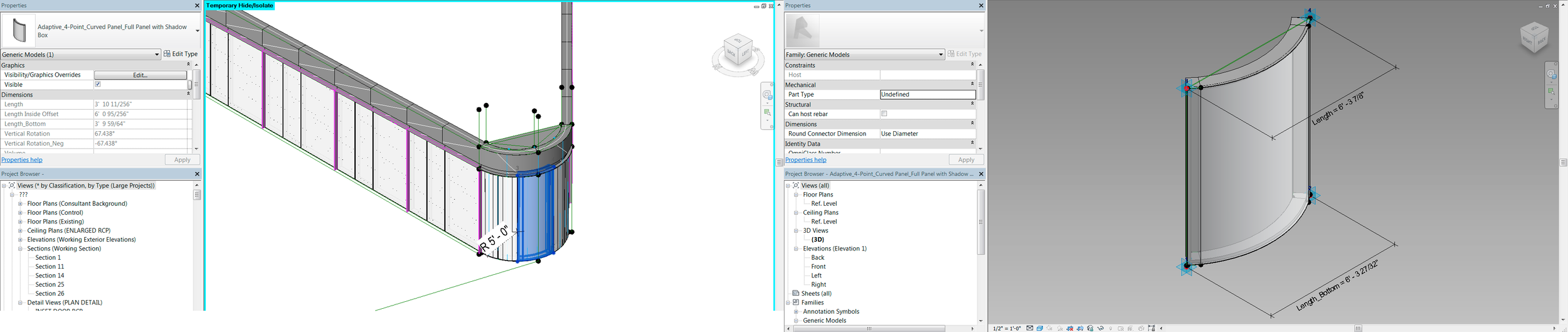Click Temporary Hide/Isolate glasses icon
The height and width of the screenshot is (332, 1568).
[x=1101, y=328]
